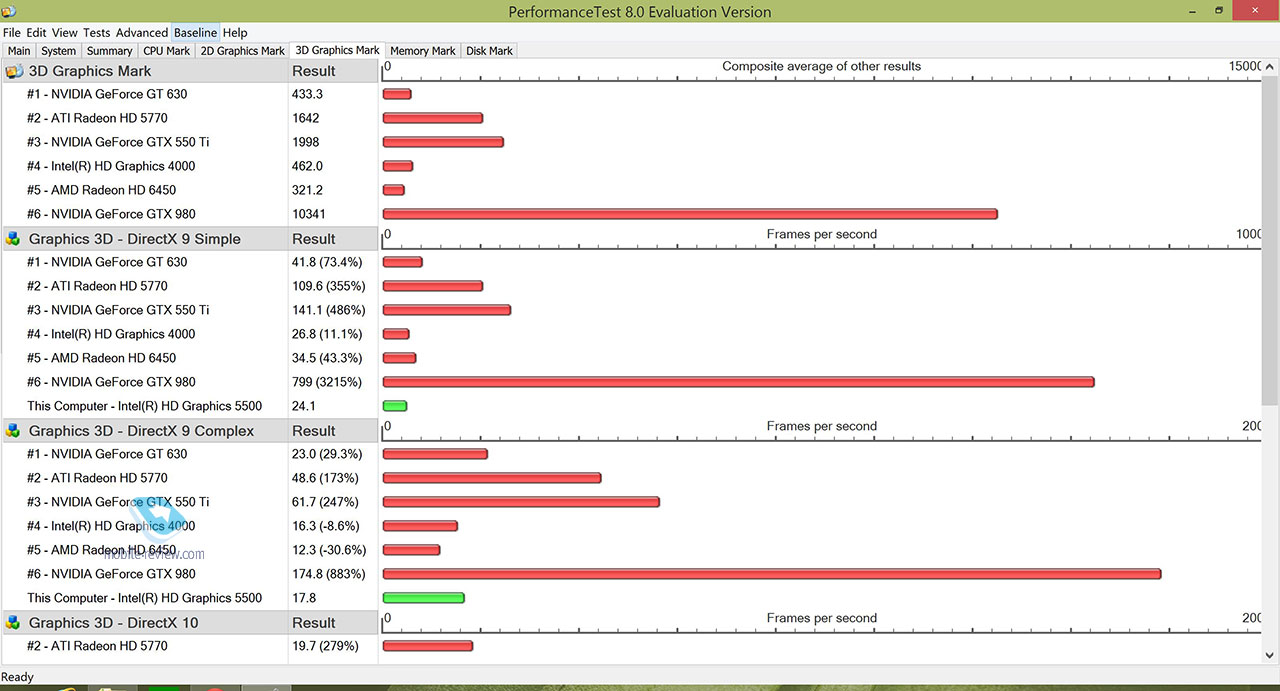Screen dimensions: 1280x691
Task: Click the DirectX 9 Simple section icon
Action: 13,239
